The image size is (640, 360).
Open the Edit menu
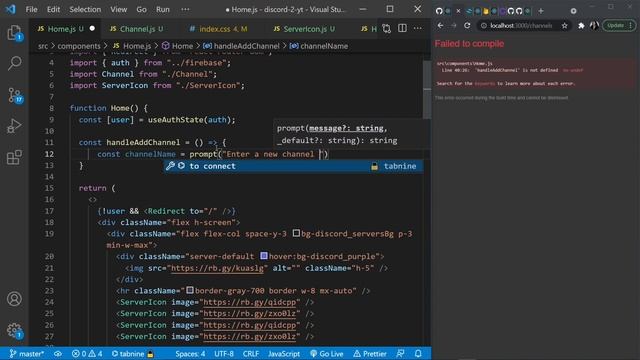pos(53,9)
